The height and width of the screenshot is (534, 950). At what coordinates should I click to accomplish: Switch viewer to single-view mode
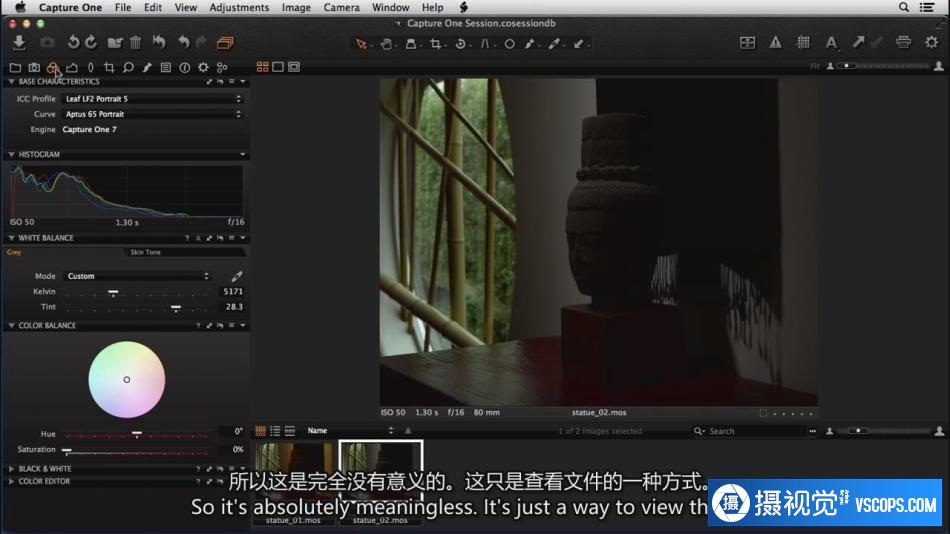point(278,67)
